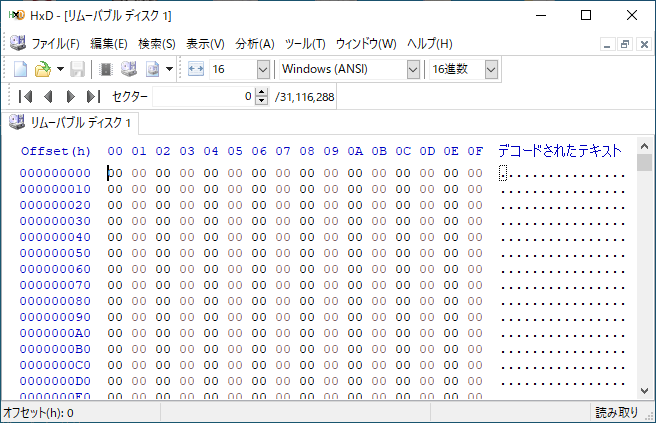Open the 表示(V) menu
Image resolution: width=656 pixels, height=423 pixels.
[x=205, y=44]
